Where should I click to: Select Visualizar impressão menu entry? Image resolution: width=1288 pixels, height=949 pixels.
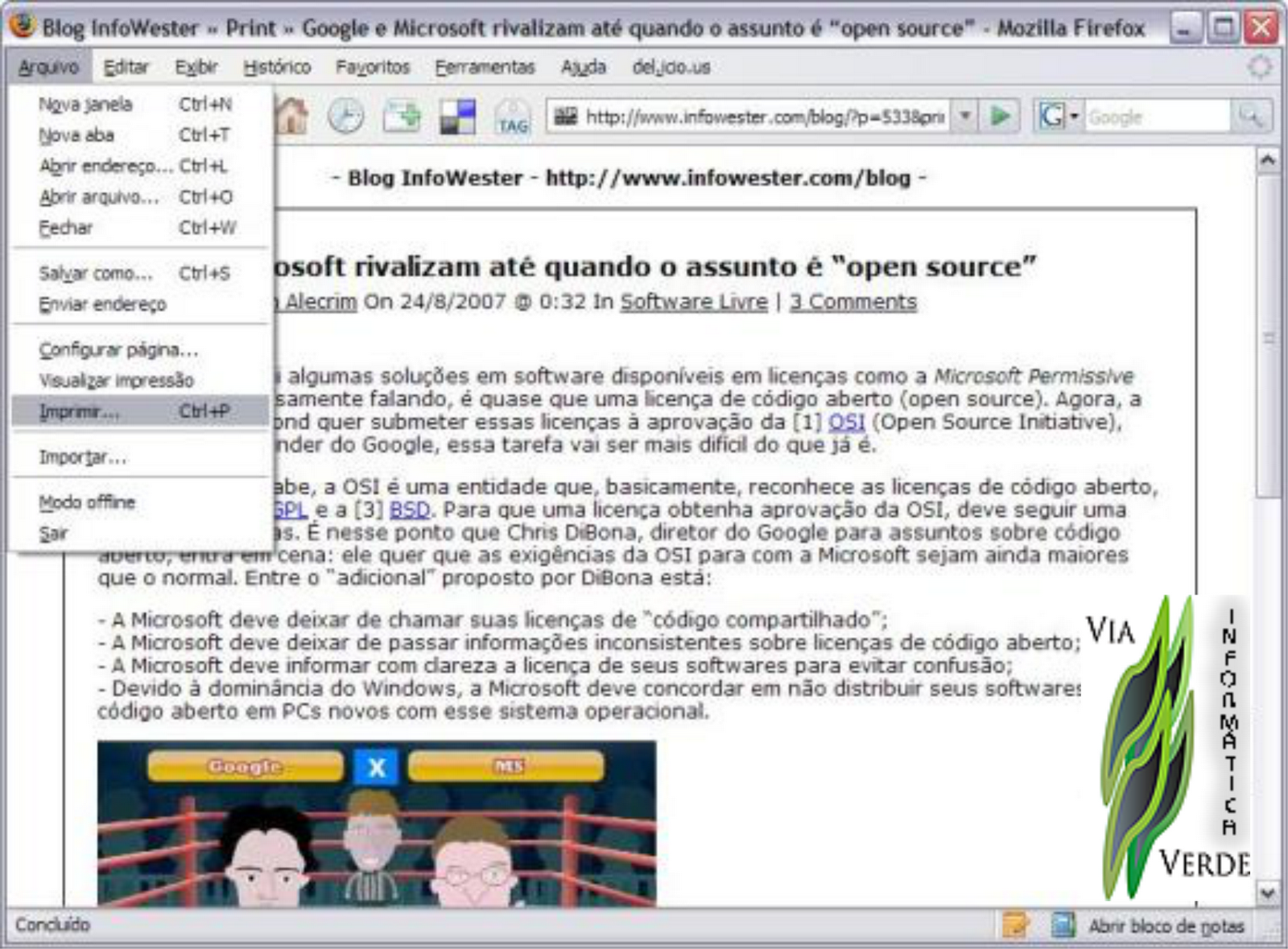coord(141,380)
